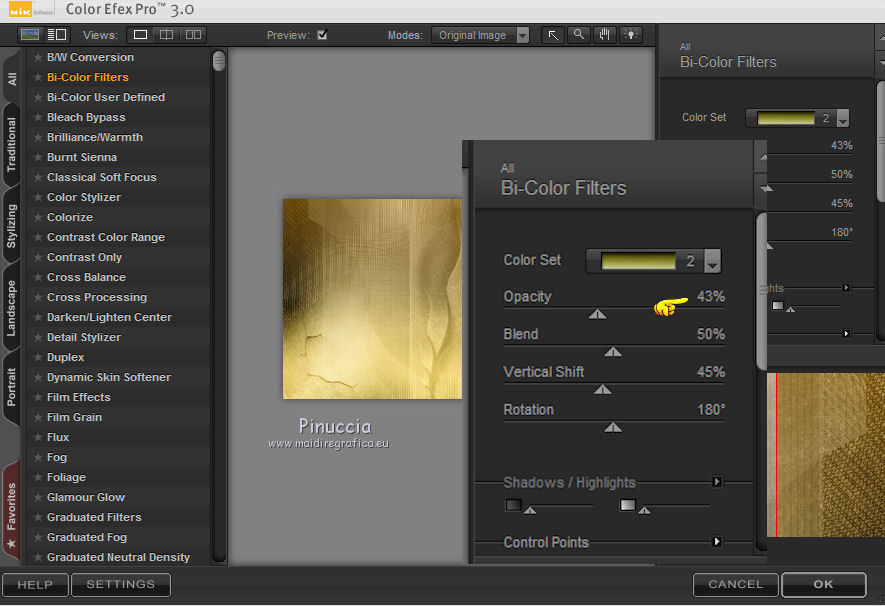
Task: Click the shadows protection slider handle in enlarged panel
Action: click(529, 510)
